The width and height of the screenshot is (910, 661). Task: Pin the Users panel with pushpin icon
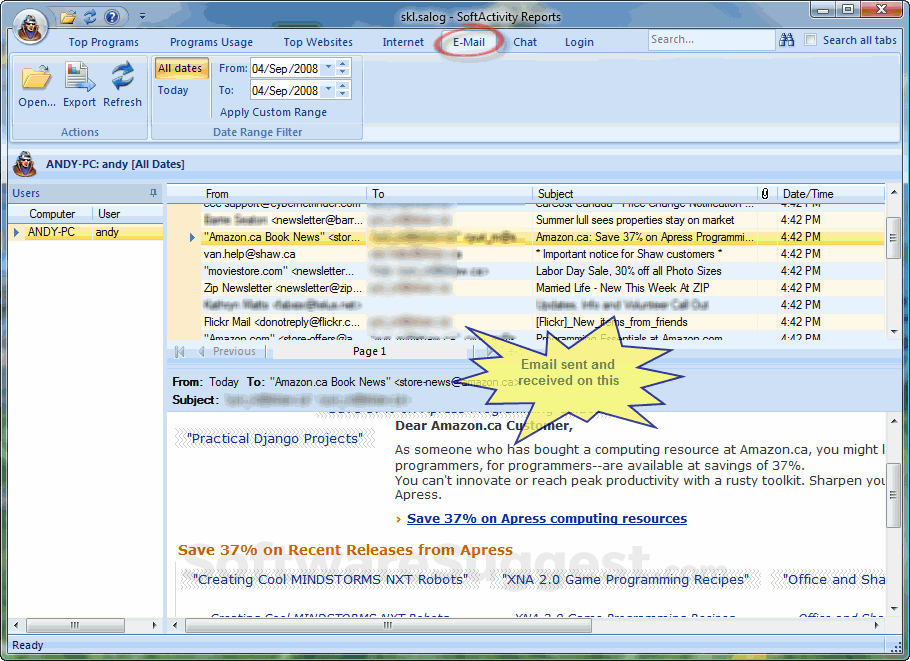pos(153,193)
